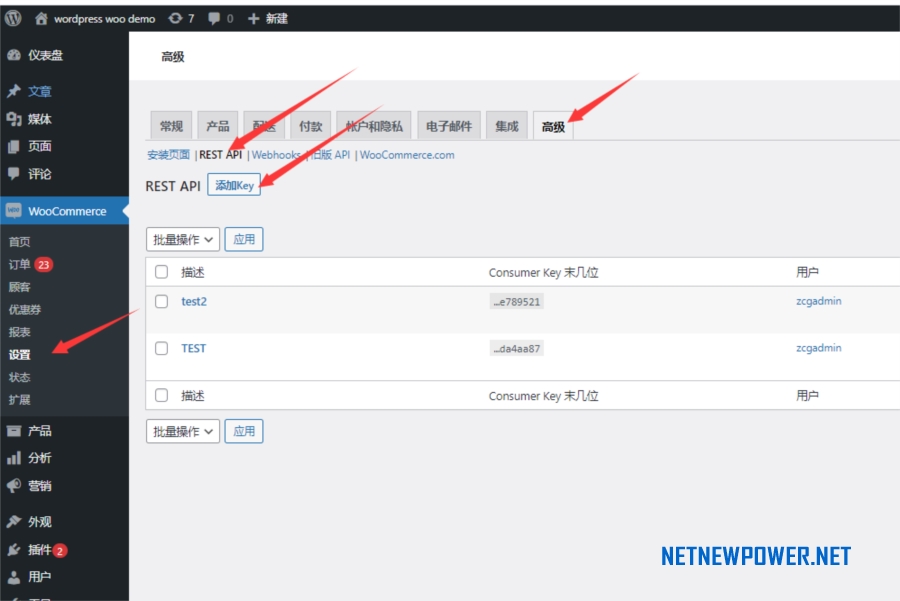Image resolution: width=900 pixels, height=601 pixels.
Task: Click the 外观 paintbrush icon
Action: click(14, 522)
